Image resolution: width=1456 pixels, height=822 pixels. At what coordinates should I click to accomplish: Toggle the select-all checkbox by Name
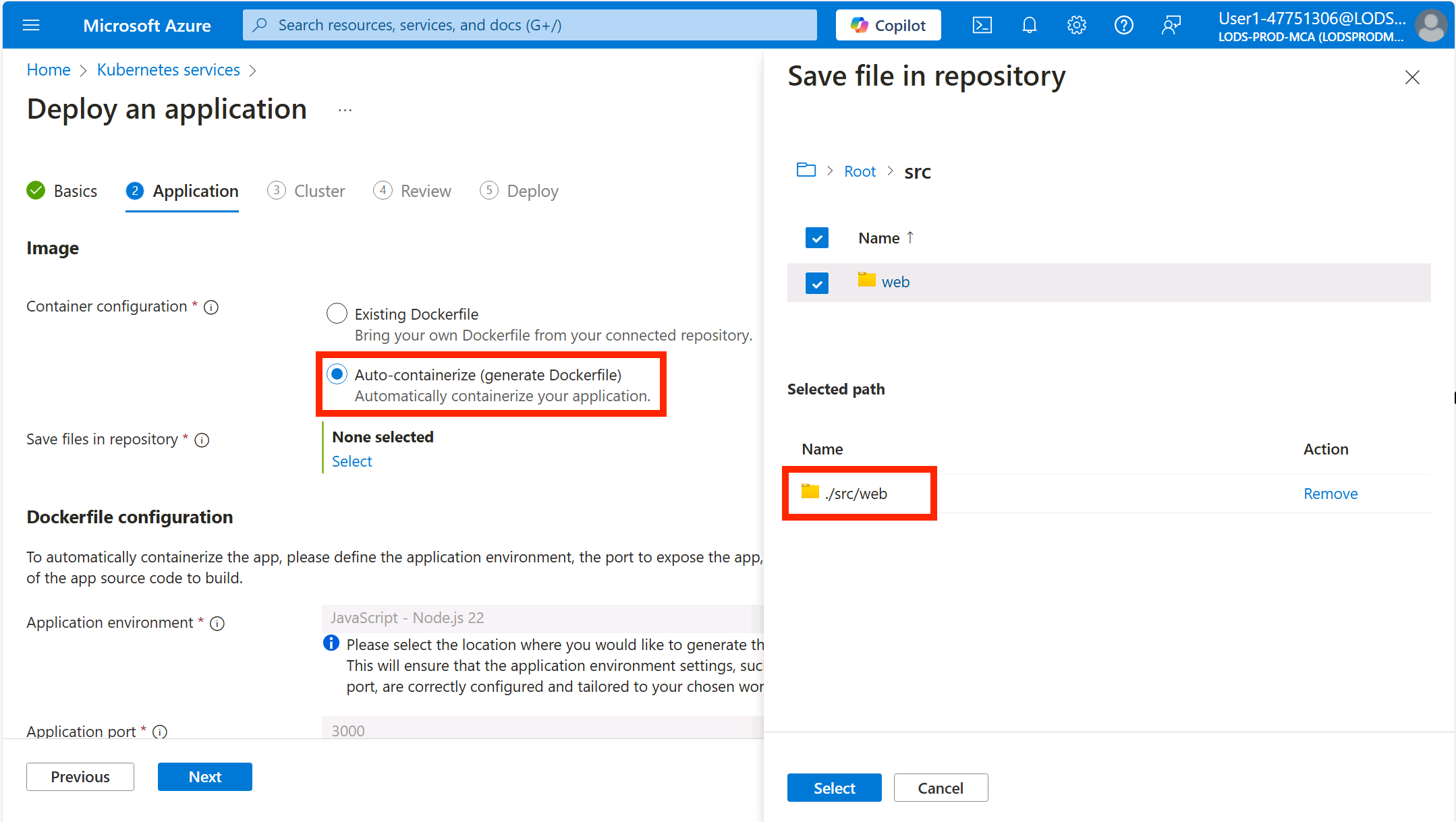pos(817,238)
